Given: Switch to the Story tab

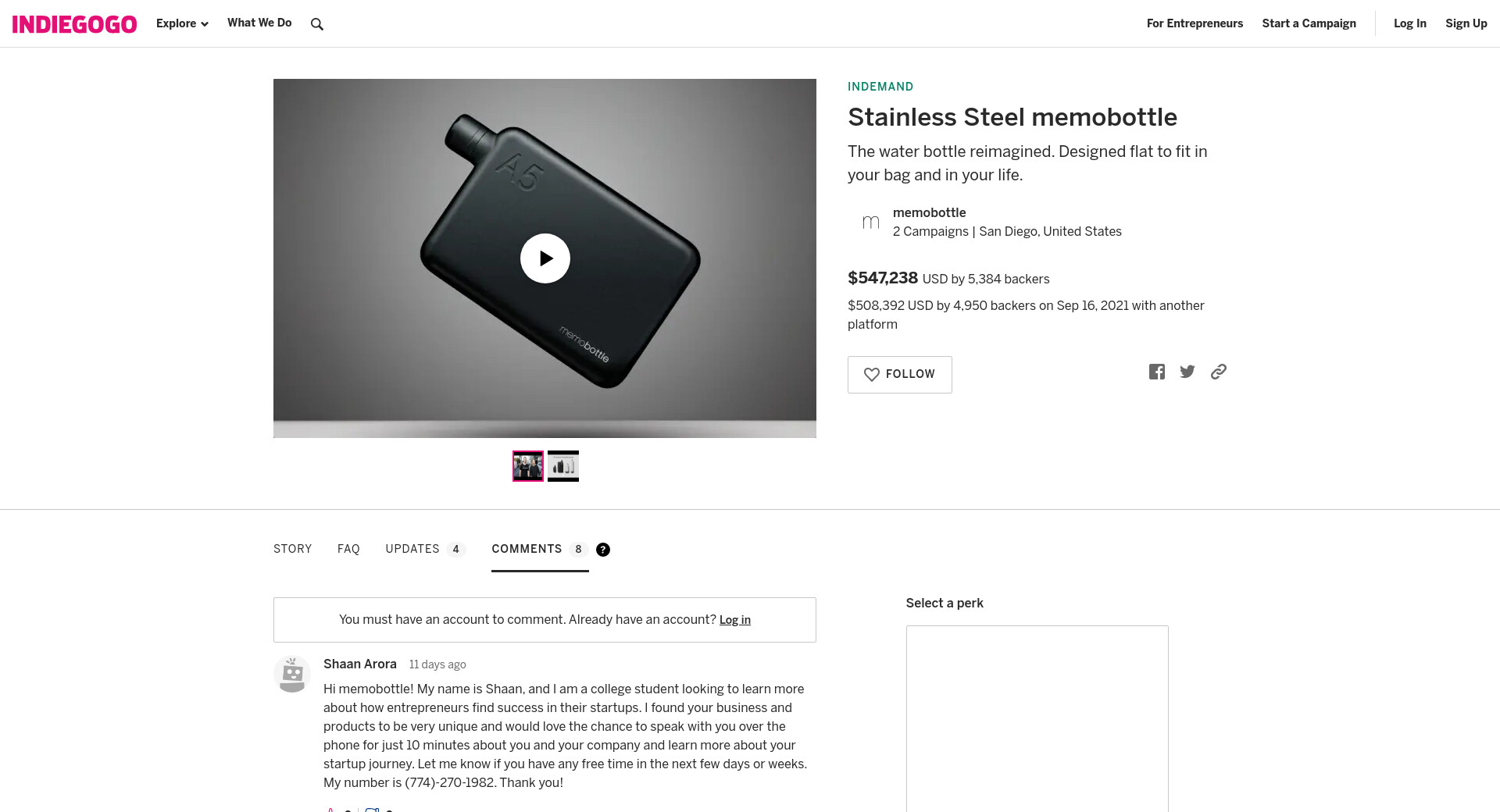Looking at the screenshot, I should 292,550.
